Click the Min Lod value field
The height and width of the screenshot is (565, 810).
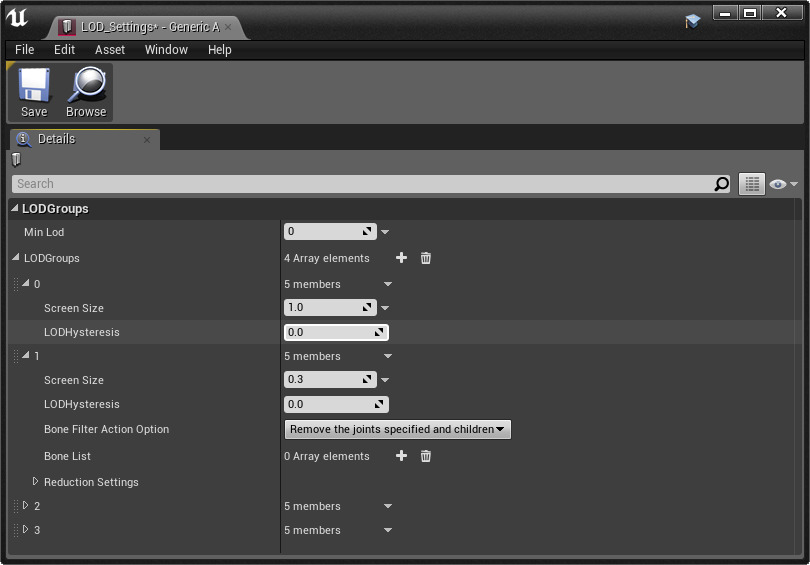click(x=330, y=231)
